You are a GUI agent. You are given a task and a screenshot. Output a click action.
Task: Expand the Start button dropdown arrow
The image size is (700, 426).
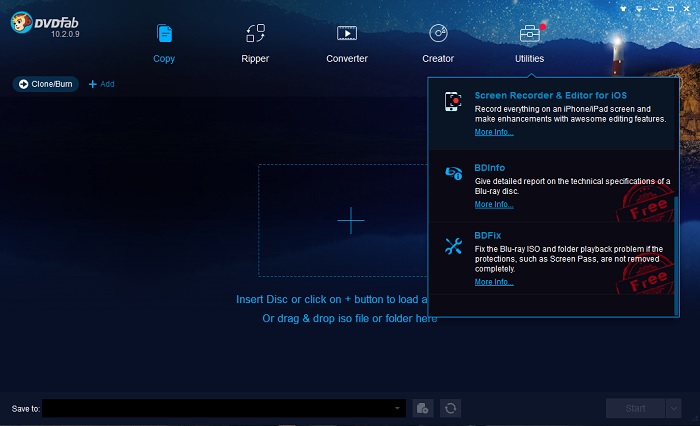[674, 408]
